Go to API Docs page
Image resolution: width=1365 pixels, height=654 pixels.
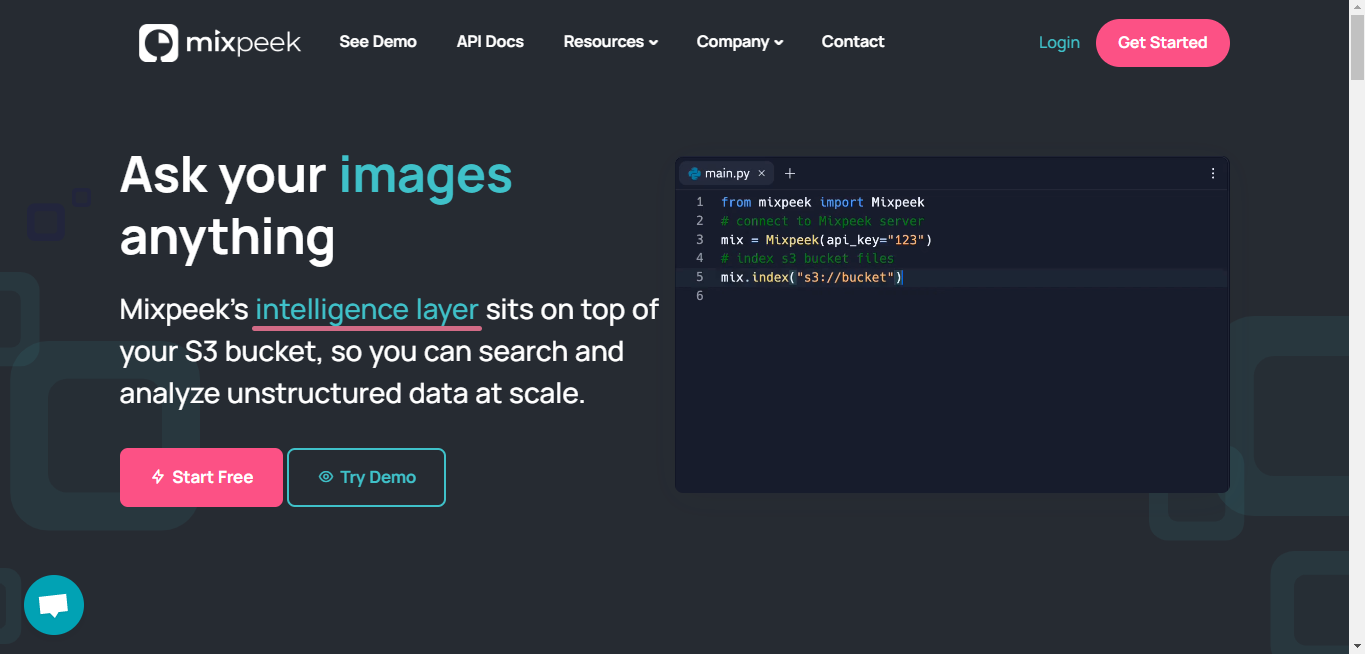pos(490,42)
